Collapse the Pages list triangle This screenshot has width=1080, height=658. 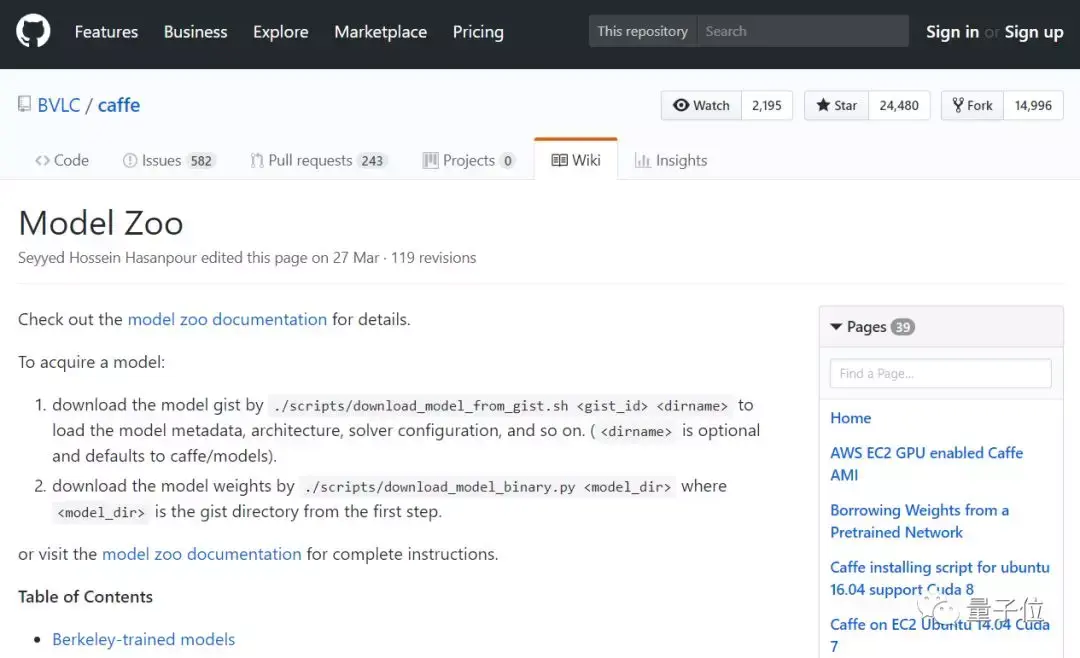[x=836, y=327]
